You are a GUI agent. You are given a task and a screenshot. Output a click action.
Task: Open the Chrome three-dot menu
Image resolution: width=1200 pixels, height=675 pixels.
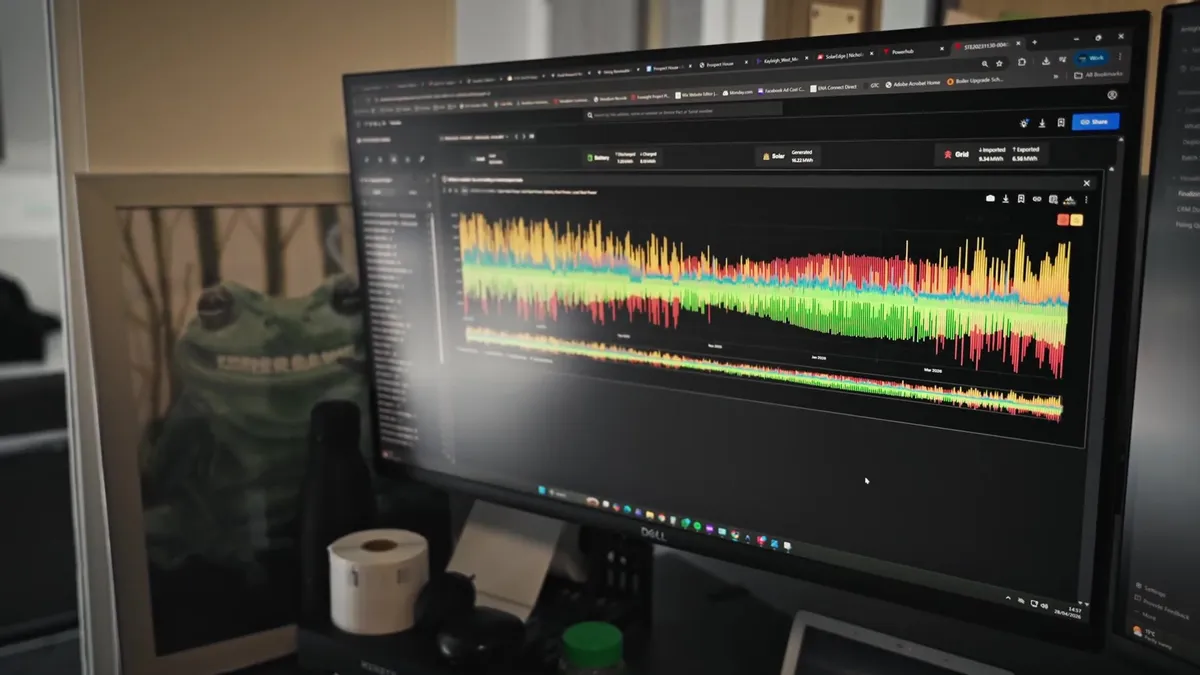1120,57
